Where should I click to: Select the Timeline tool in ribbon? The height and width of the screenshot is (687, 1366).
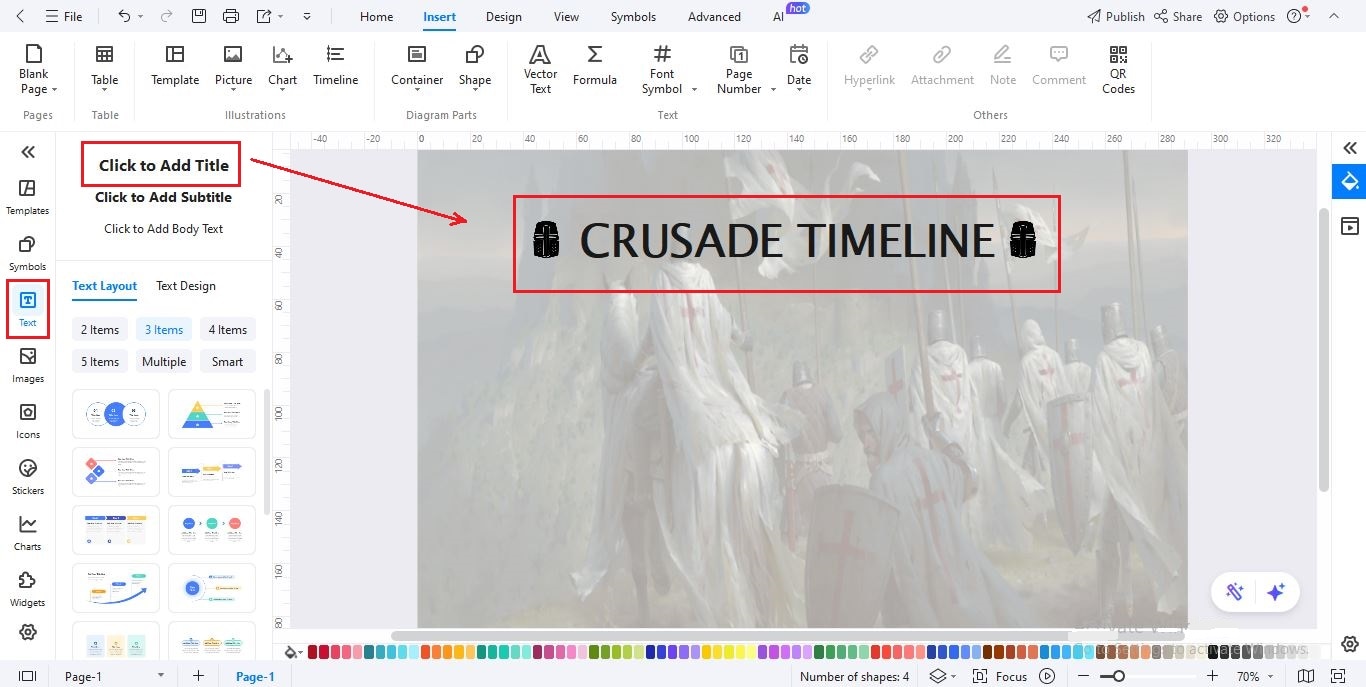335,66
